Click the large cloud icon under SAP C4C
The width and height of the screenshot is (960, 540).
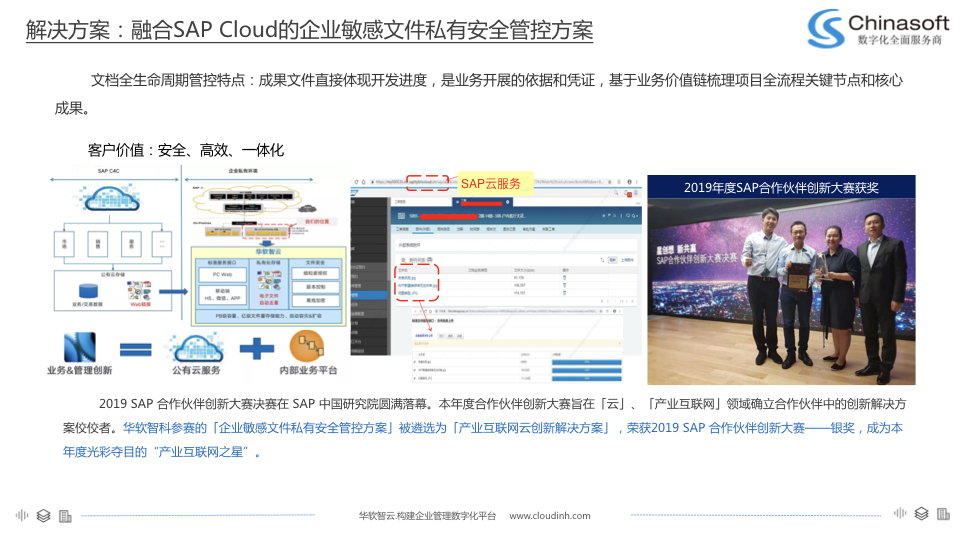110,198
